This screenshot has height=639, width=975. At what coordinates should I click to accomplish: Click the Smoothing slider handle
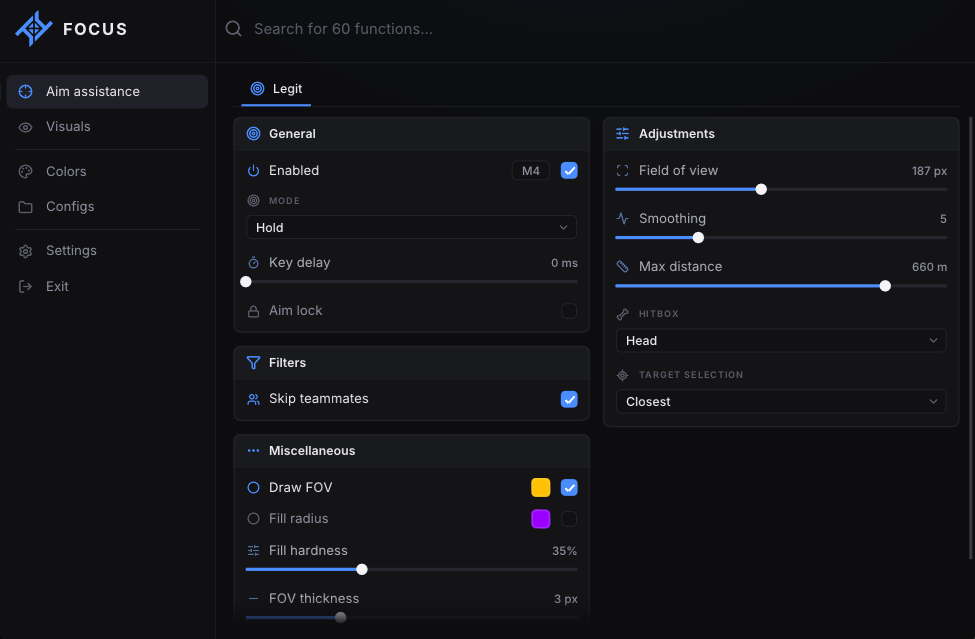coord(698,237)
